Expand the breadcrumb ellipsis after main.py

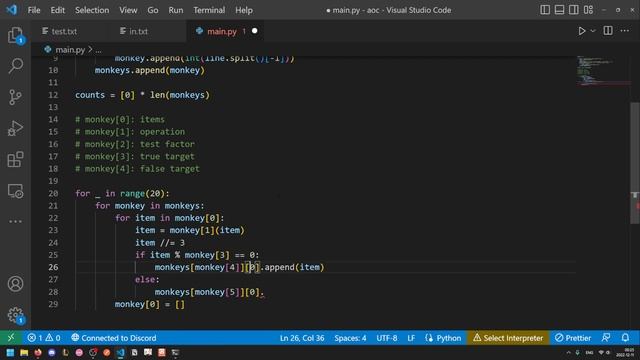point(98,50)
